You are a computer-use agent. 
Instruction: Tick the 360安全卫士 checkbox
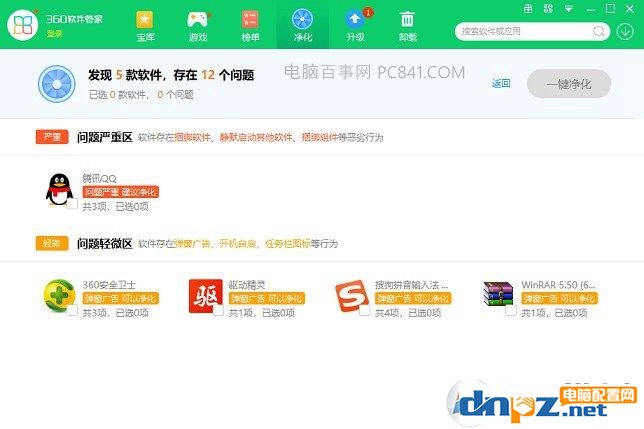(72, 310)
